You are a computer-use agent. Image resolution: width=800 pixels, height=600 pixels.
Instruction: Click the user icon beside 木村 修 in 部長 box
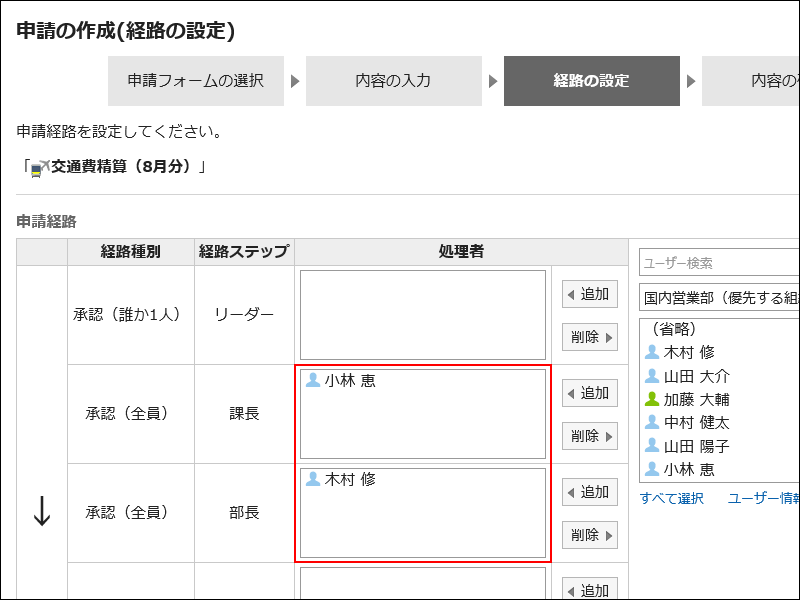coord(313,479)
